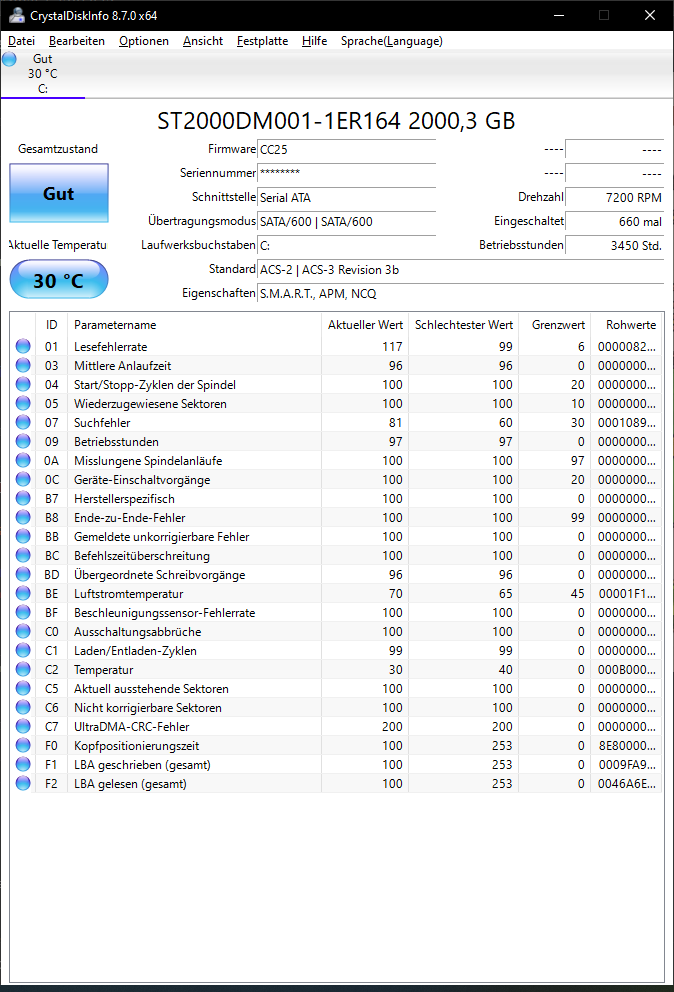Click status orb of Luftstromtemperatur row
Image resolution: width=674 pixels, height=992 pixels.
coord(23,593)
